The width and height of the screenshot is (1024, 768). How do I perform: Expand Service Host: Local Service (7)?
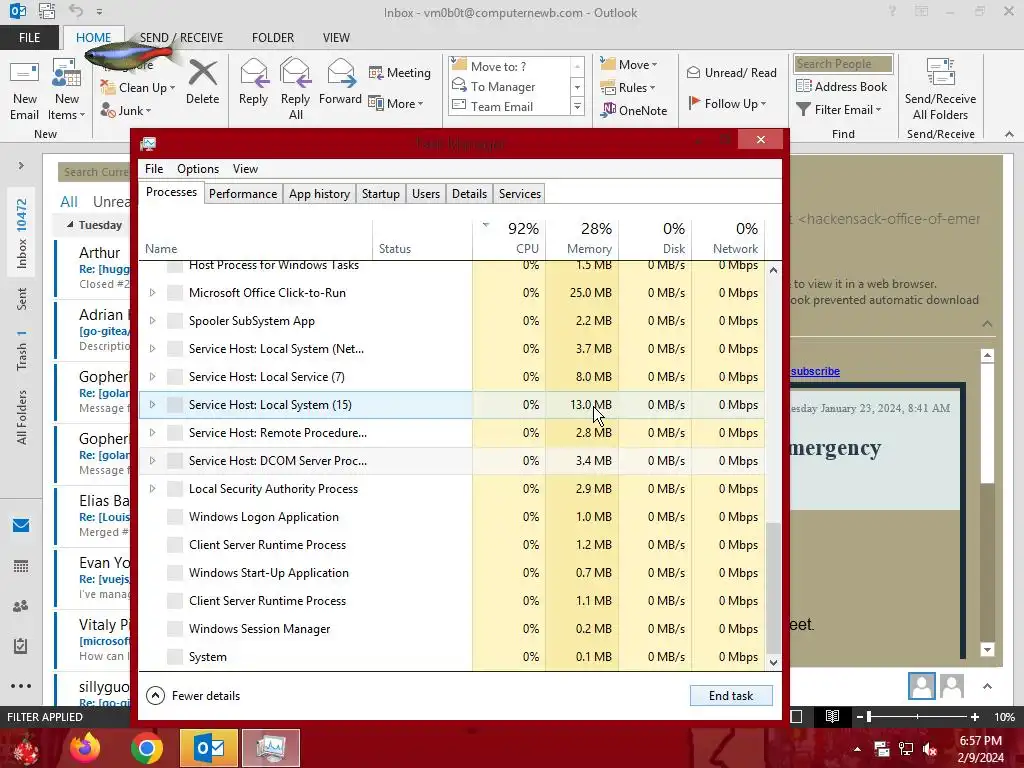click(152, 377)
